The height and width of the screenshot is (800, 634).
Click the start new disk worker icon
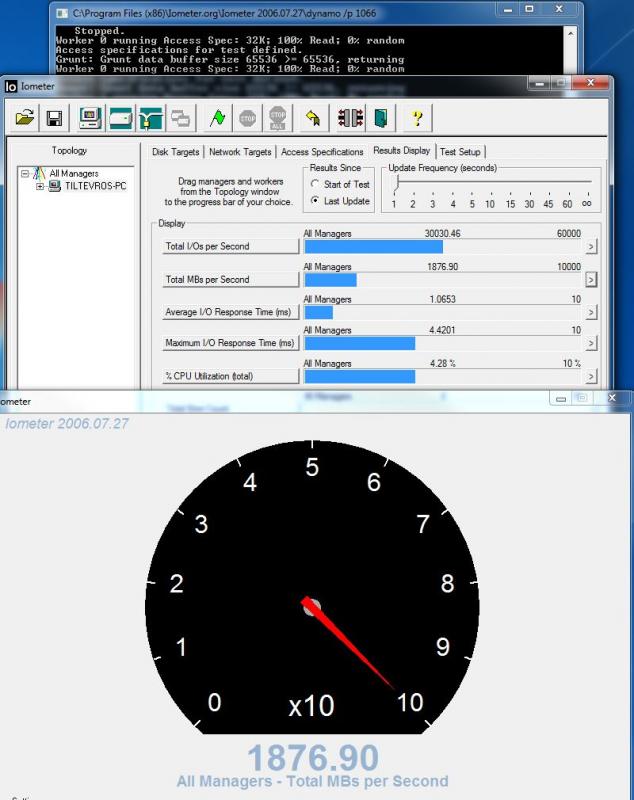[x=121, y=118]
